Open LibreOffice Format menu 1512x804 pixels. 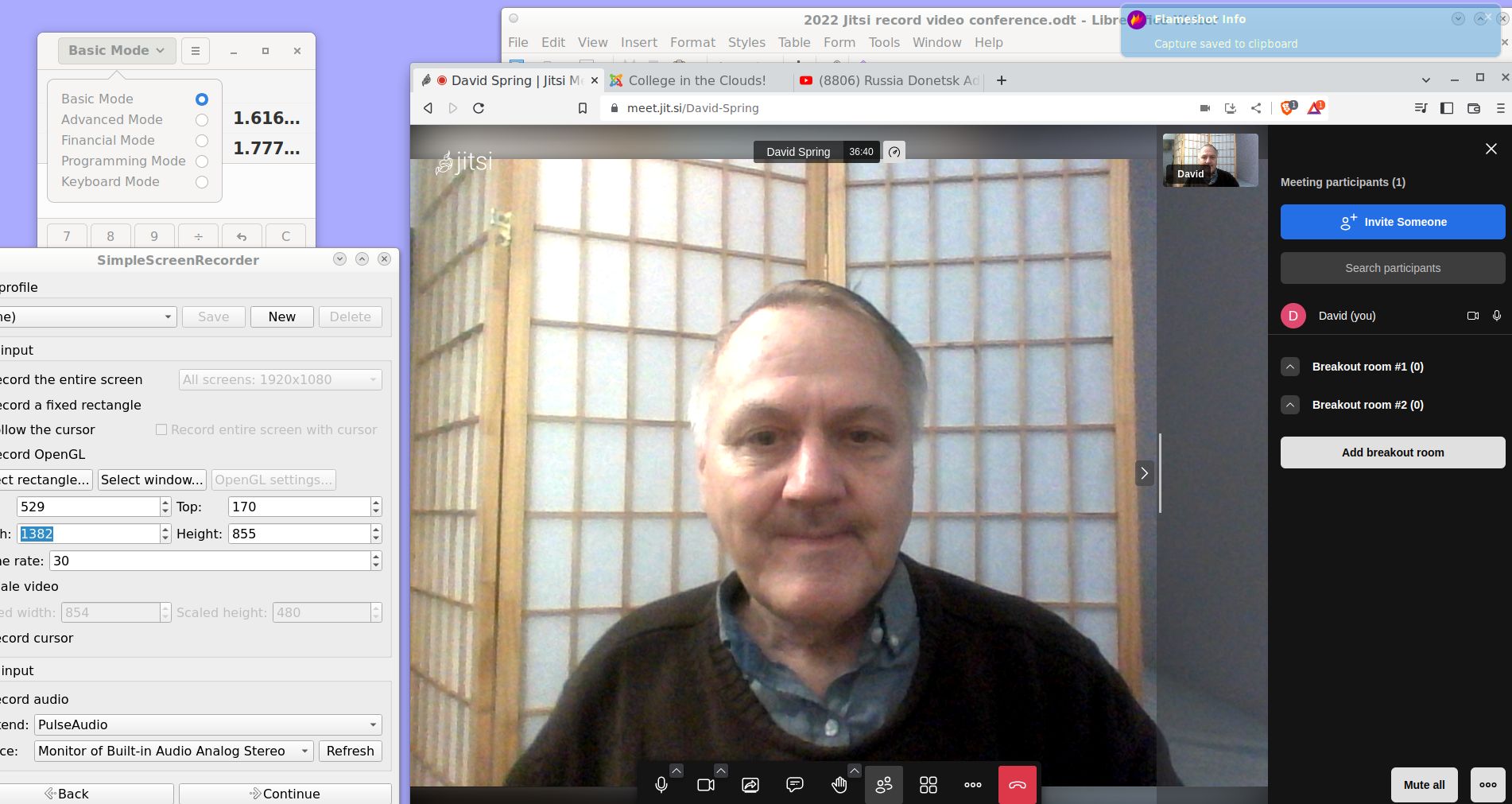click(692, 42)
